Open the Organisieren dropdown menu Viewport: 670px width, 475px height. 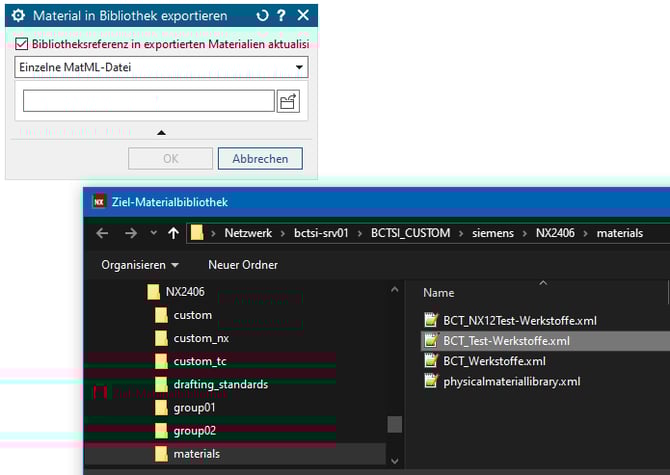140,265
